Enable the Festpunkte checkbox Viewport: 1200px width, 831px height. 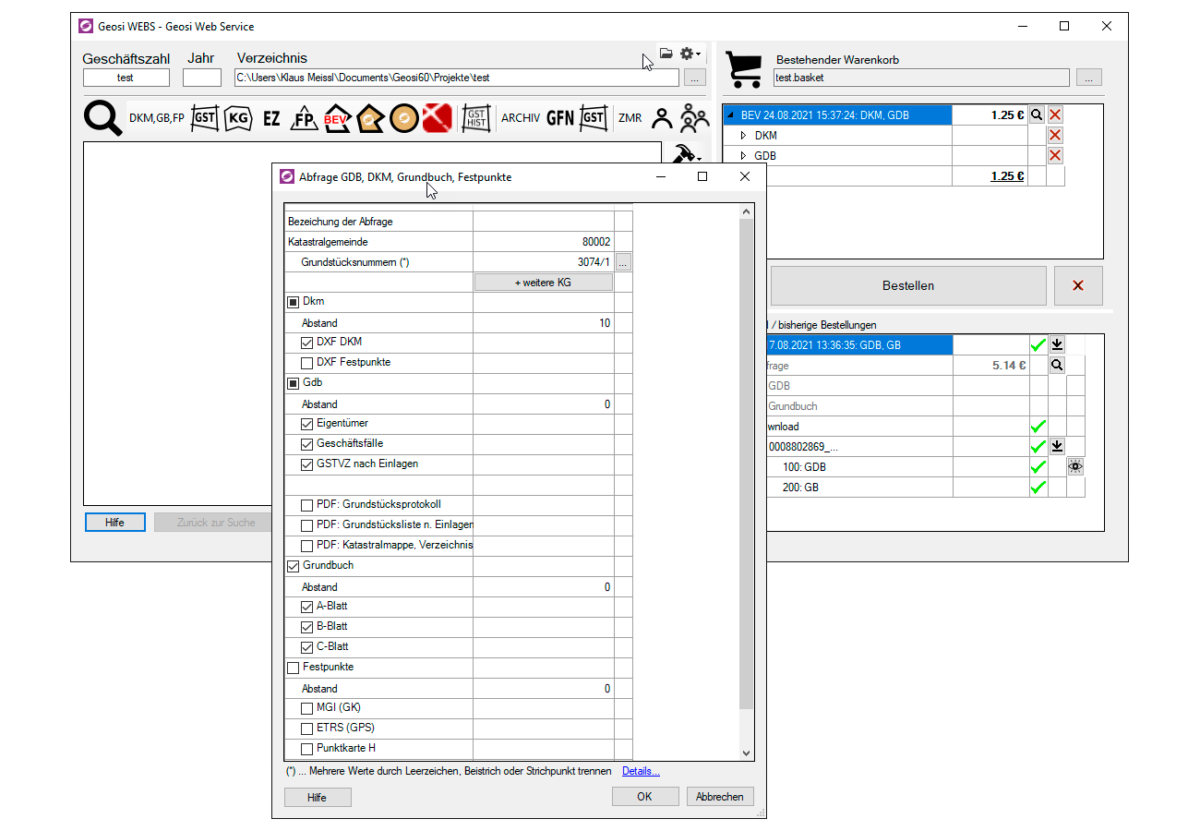pyautogui.click(x=292, y=667)
